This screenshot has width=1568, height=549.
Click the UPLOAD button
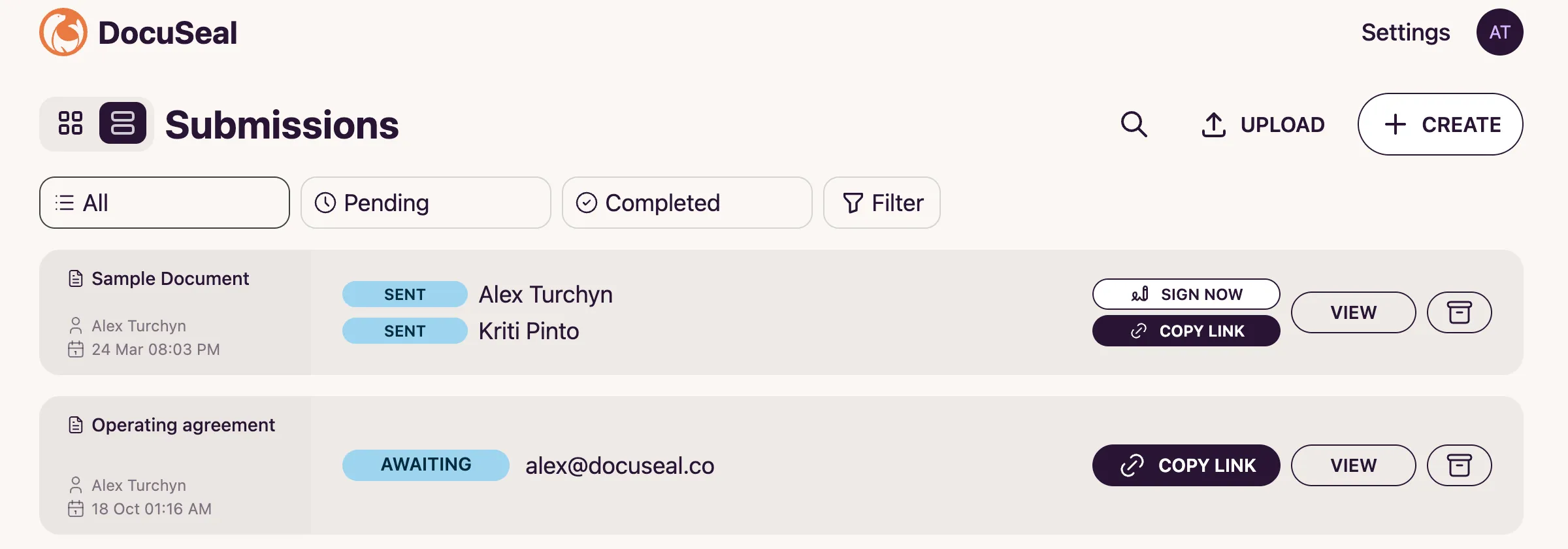tap(1263, 124)
